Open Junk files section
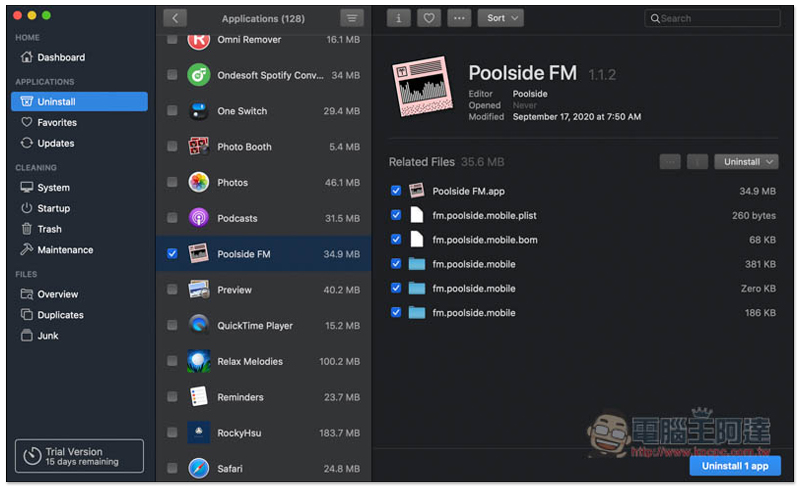The height and width of the screenshot is (488, 800). 39,336
